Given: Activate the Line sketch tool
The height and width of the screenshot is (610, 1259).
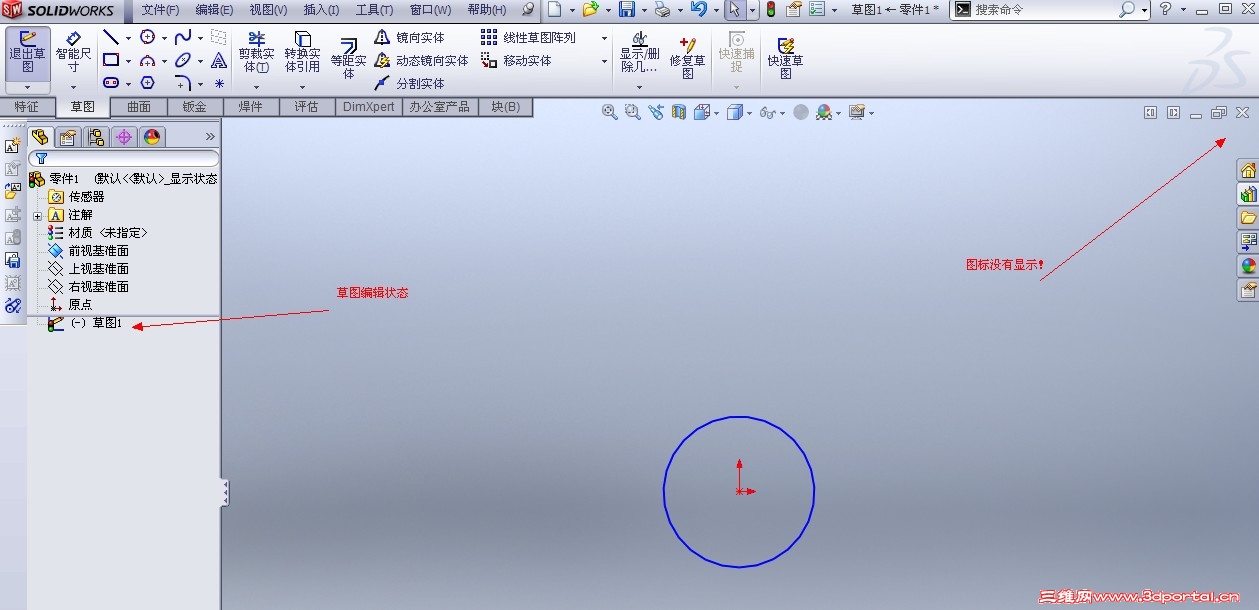Looking at the screenshot, I should coord(111,37).
